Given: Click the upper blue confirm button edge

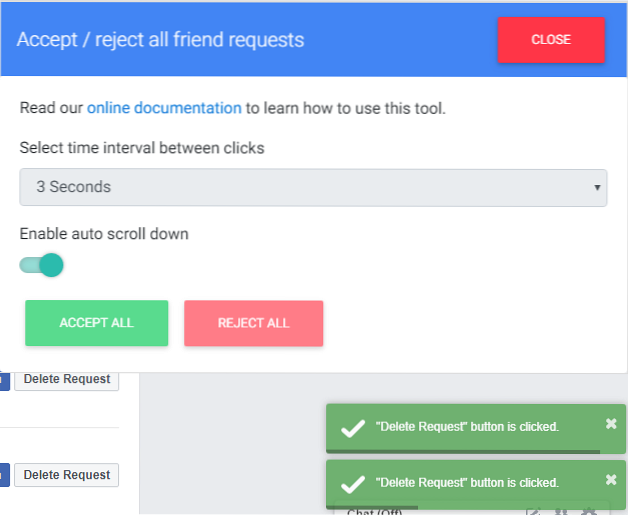Looking at the screenshot, I should click(4, 379).
